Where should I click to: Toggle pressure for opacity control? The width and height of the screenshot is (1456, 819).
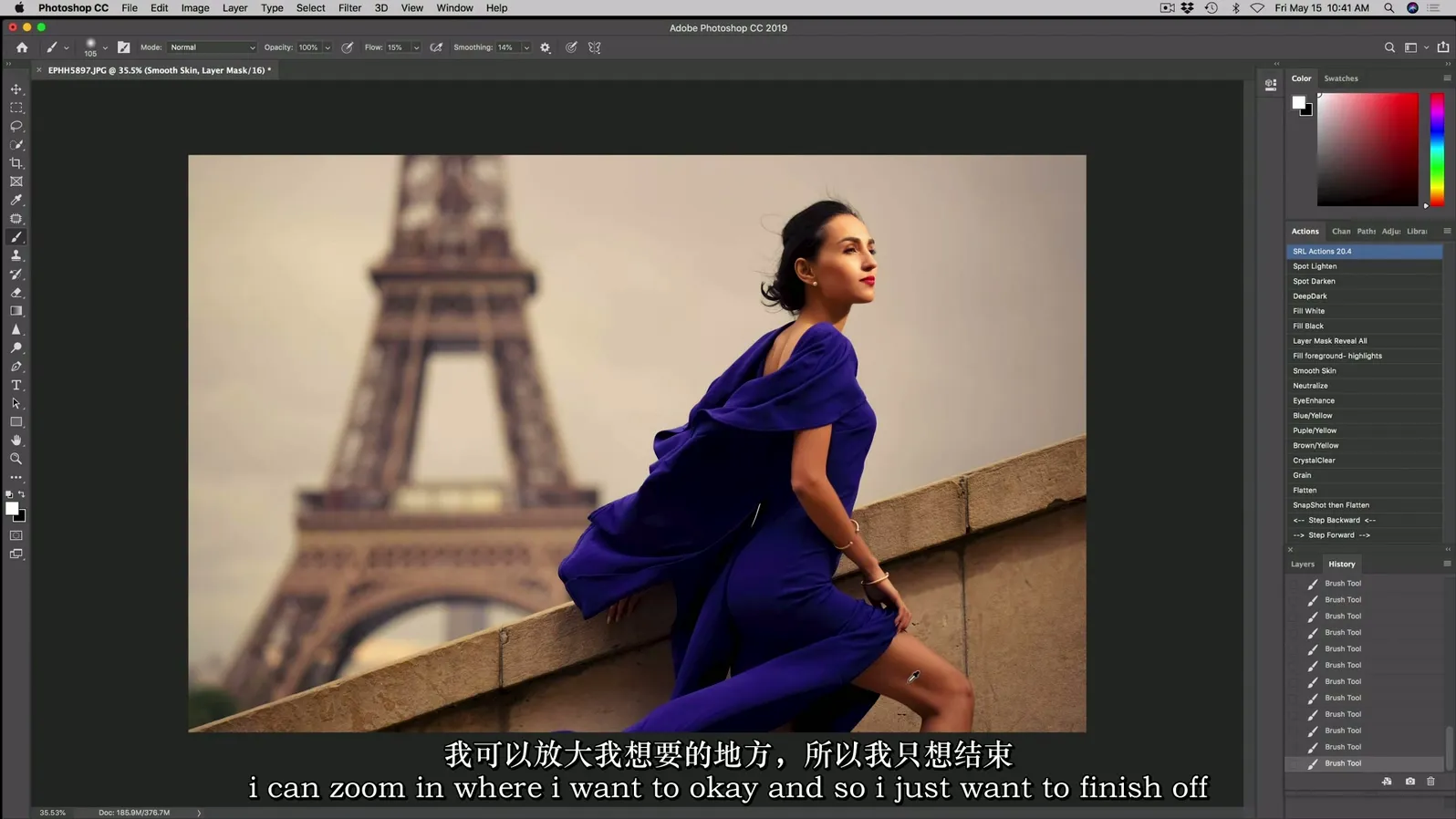click(348, 47)
